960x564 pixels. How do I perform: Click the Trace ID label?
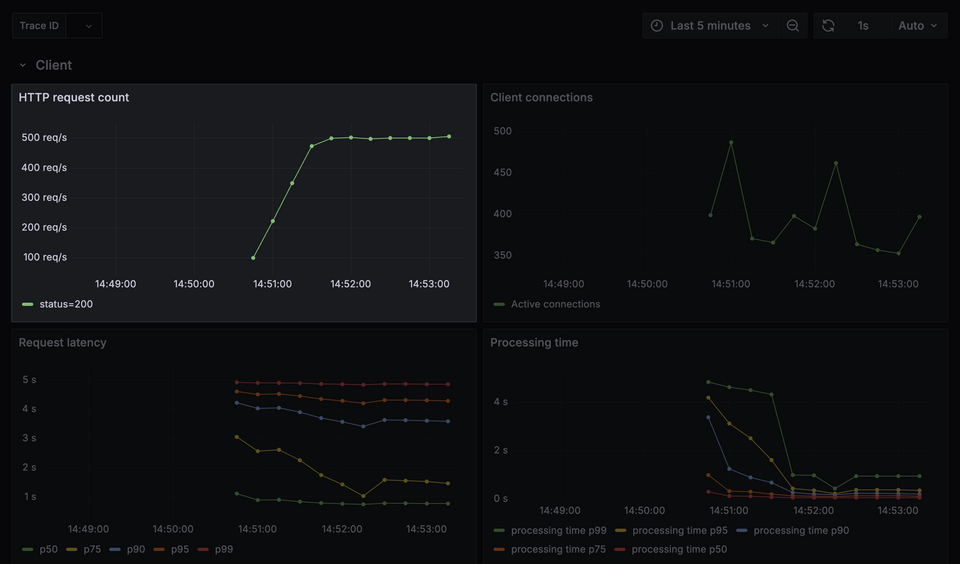tap(39, 26)
